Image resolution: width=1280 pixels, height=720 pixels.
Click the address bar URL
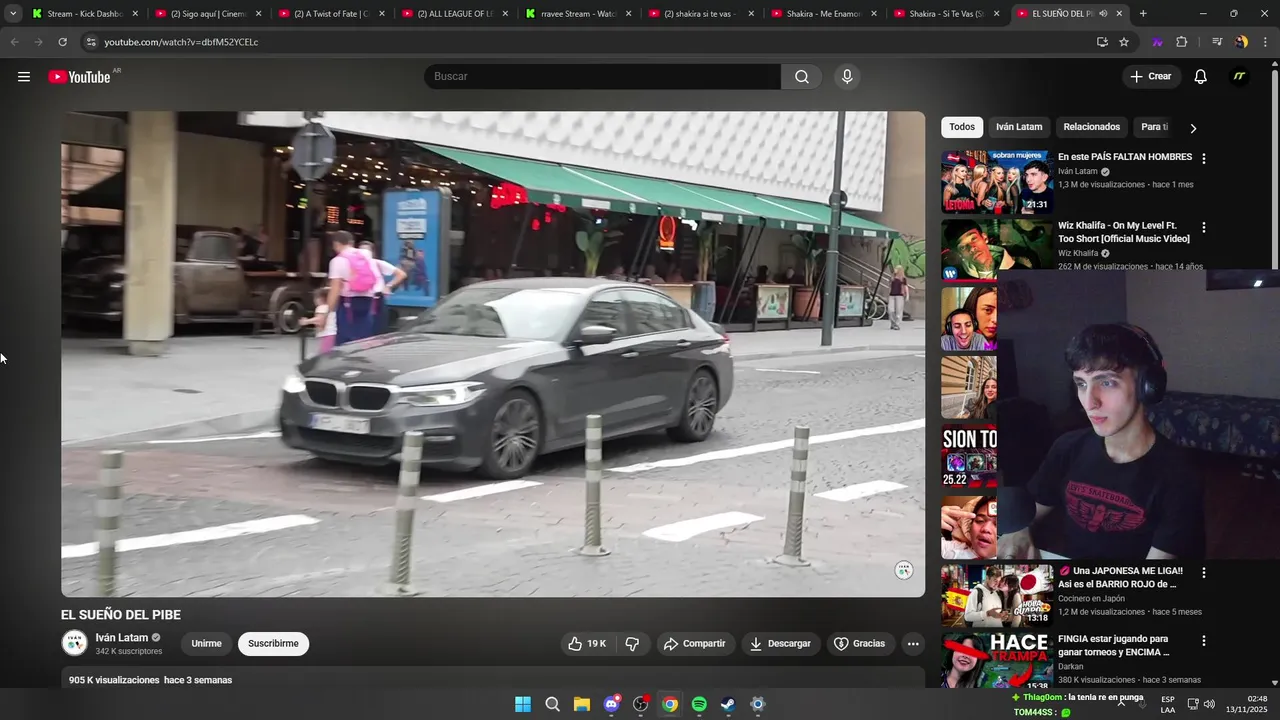(181, 42)
